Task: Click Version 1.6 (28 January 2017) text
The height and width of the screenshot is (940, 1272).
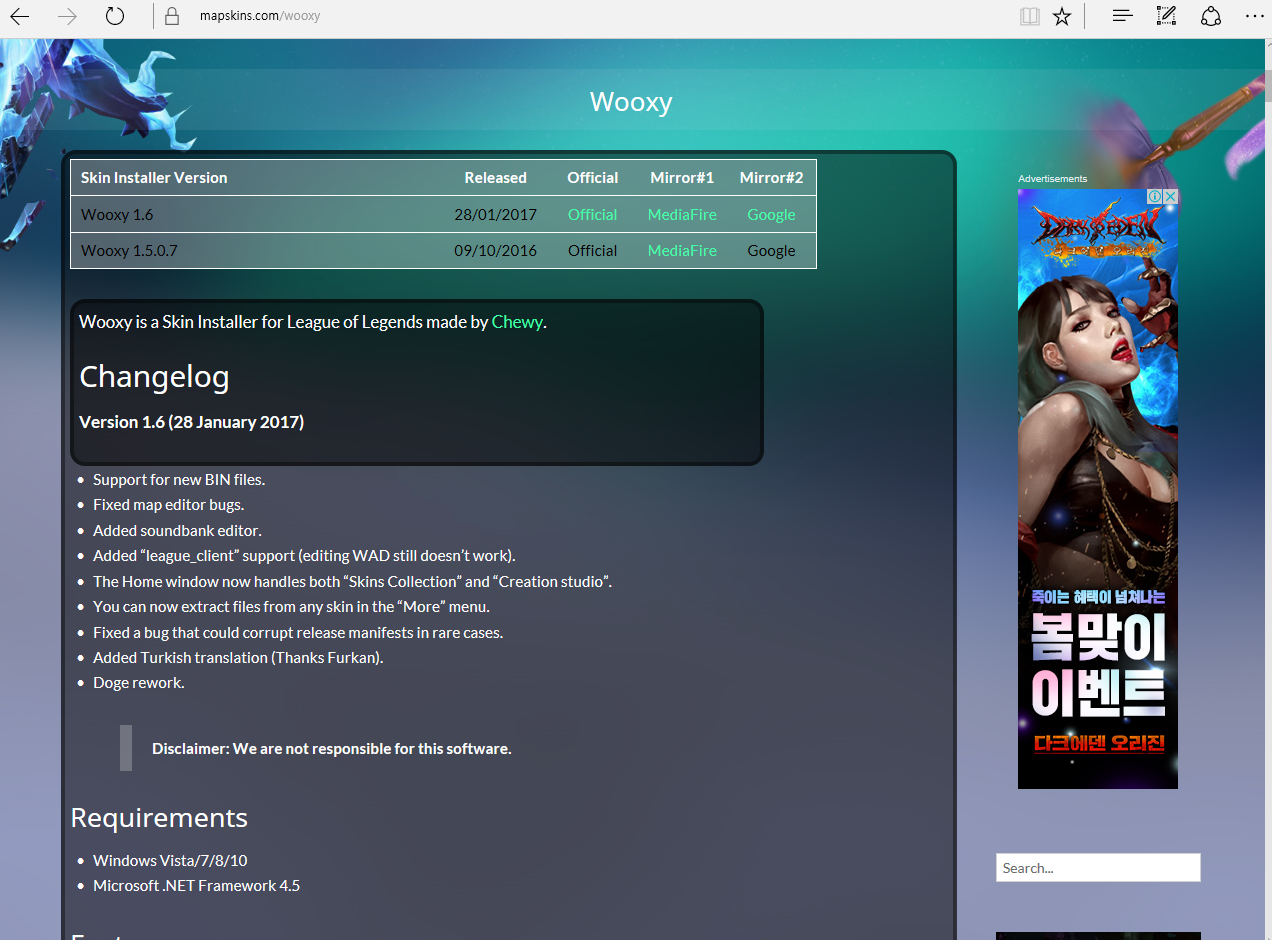Action: pyautogui.click(x=191, y=422)
